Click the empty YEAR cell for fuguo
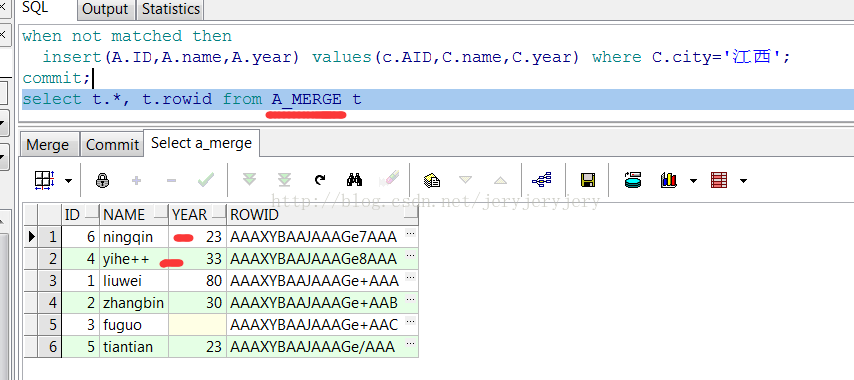The height and width of the screenshot is (380, 854). point(197,325)
